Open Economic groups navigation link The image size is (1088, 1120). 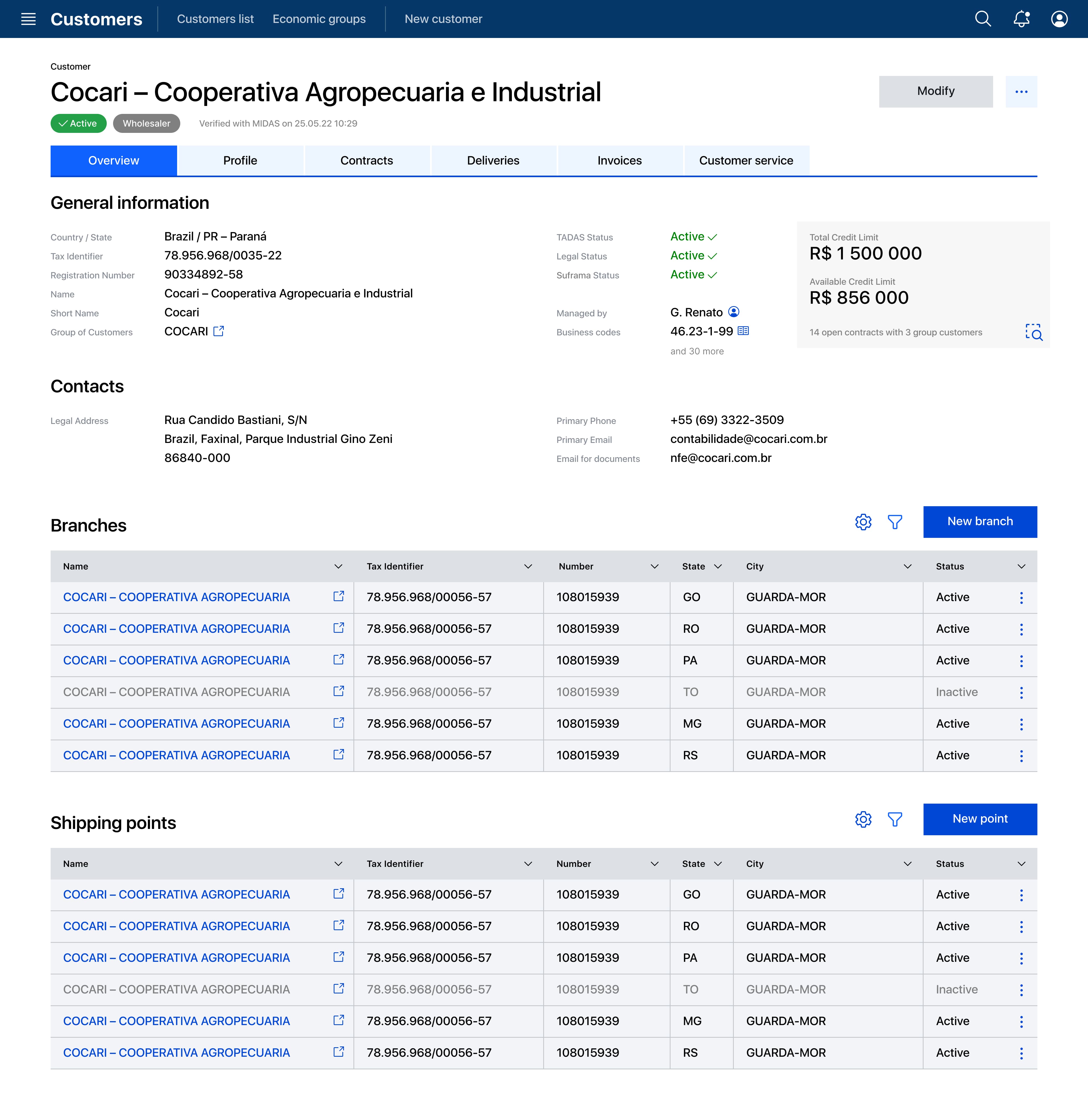[319, 19]
